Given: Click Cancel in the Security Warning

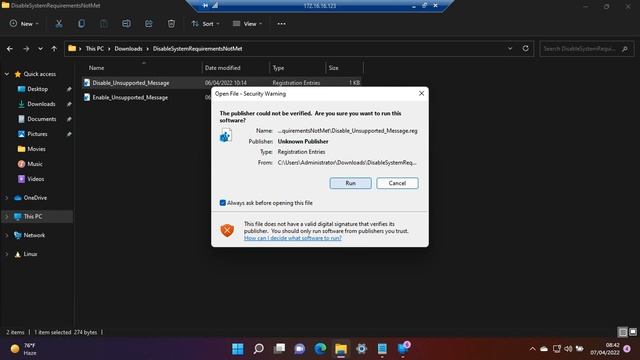Looking at the screenshot, I should click(397, 183).
